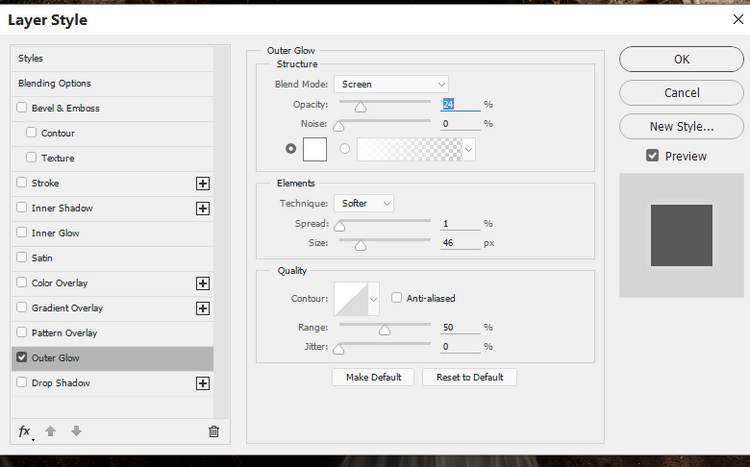This screenshot has width=750, height=467.
Task: Add another Stroke effect with plus icon
Action: click(203, 183)
